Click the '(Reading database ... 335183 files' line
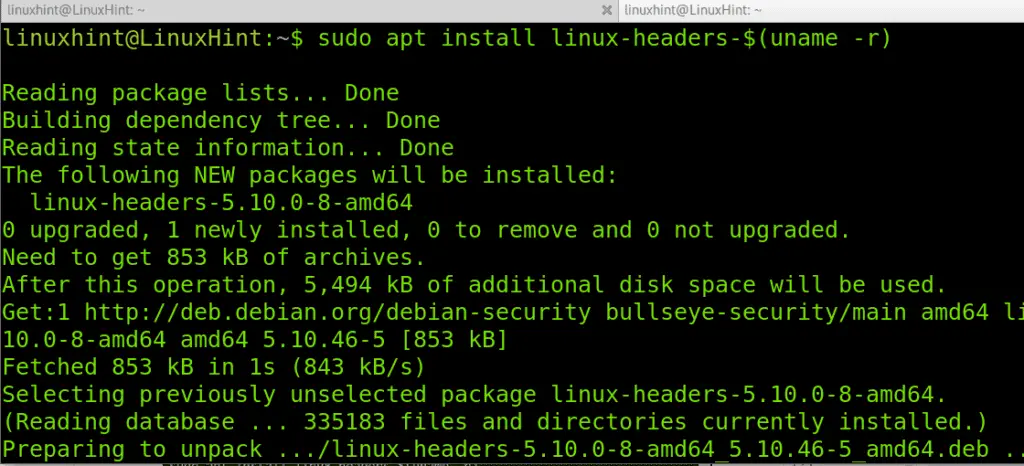This screenshot has height=466, width=1024. pos(494,422)
